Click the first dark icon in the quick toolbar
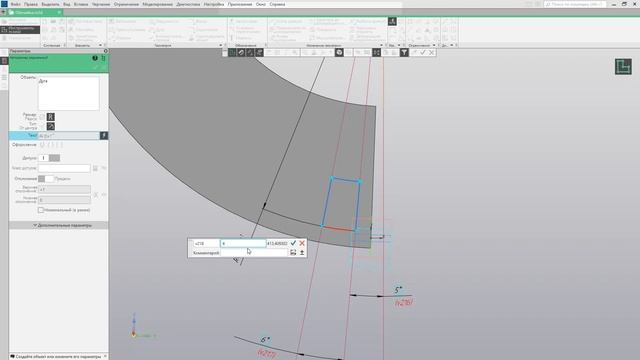 pos(232,52)
